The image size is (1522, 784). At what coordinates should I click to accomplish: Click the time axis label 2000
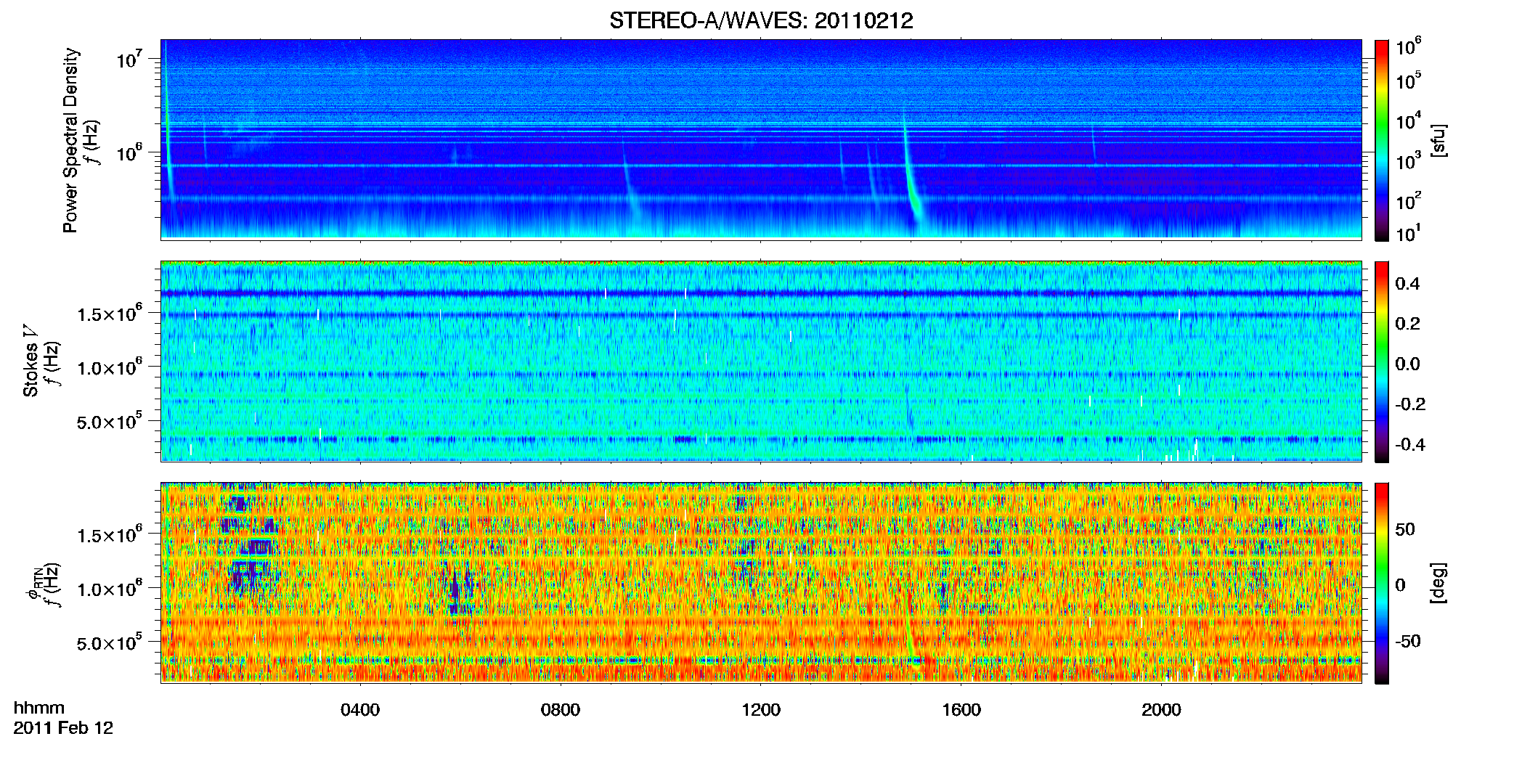[x=1161, y=710]
